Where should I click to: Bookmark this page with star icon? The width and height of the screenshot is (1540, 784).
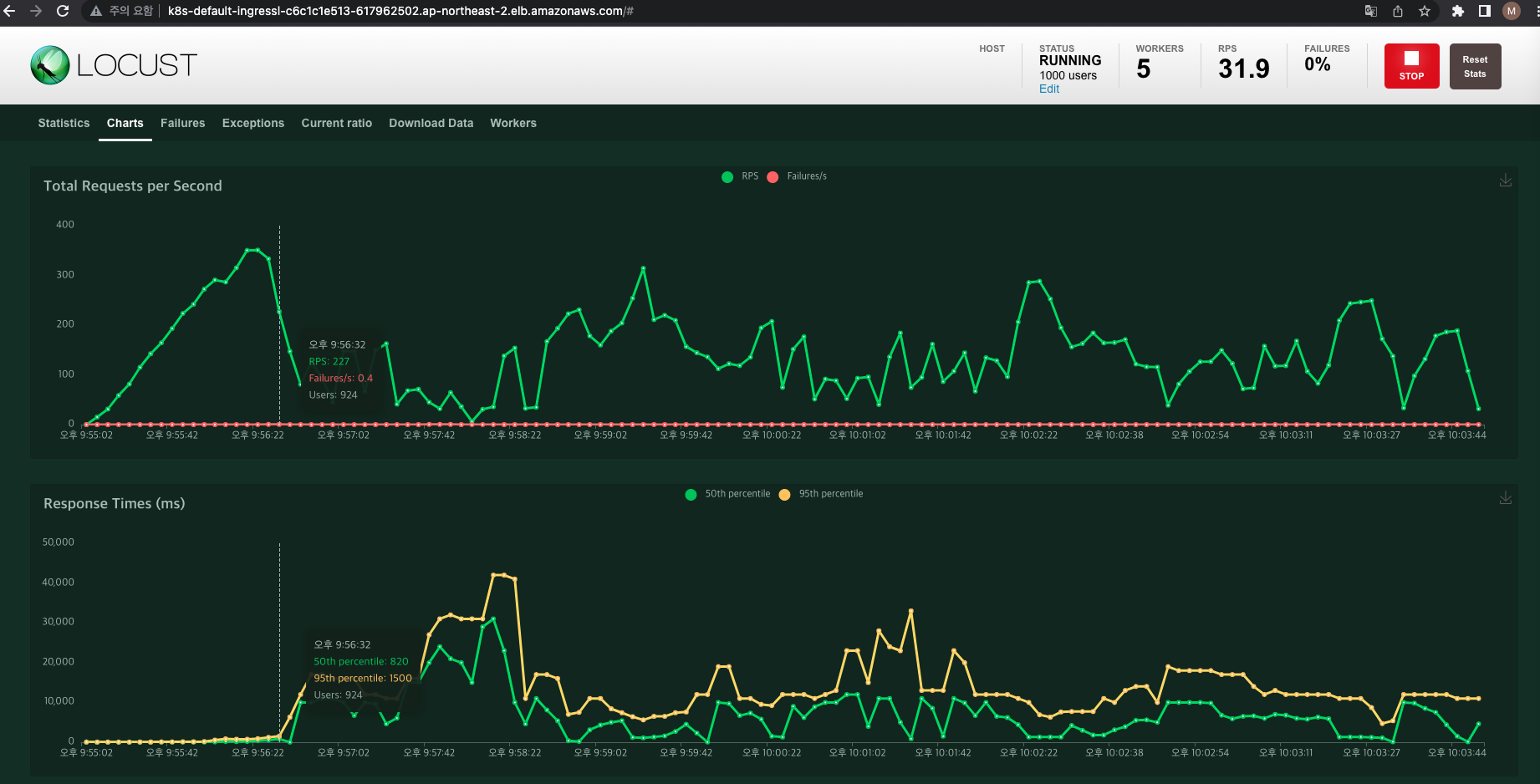tap(1425, 11)
